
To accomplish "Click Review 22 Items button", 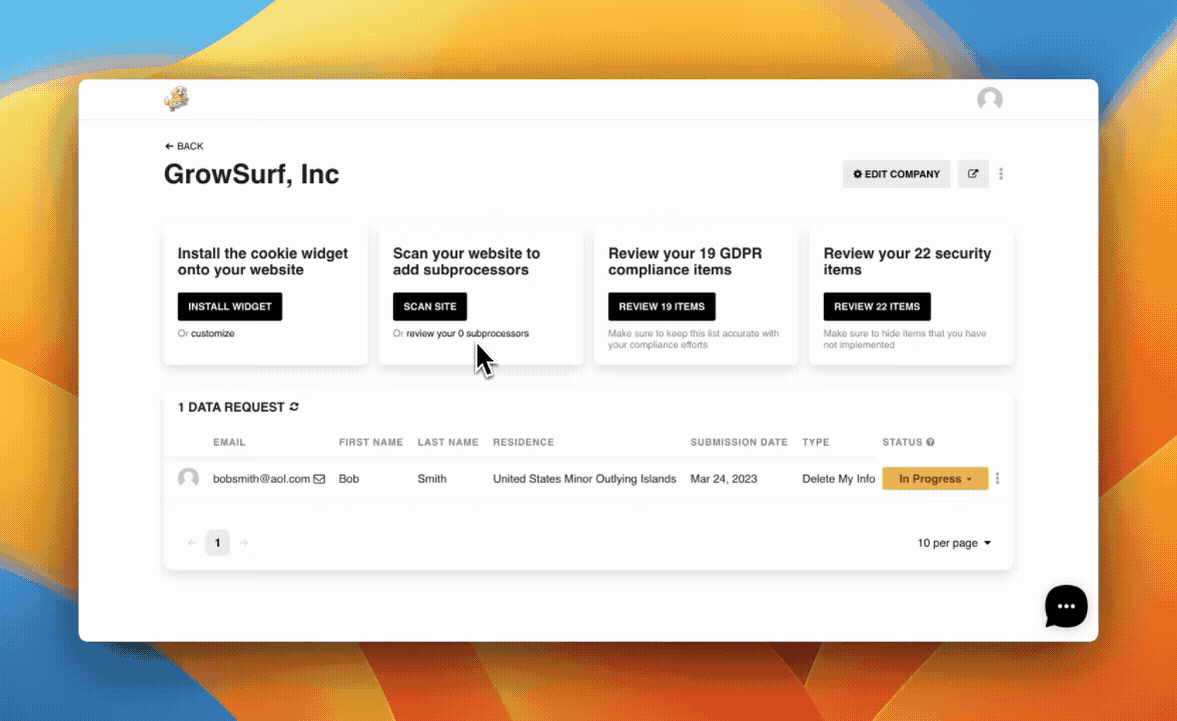I will coord(877,307).
